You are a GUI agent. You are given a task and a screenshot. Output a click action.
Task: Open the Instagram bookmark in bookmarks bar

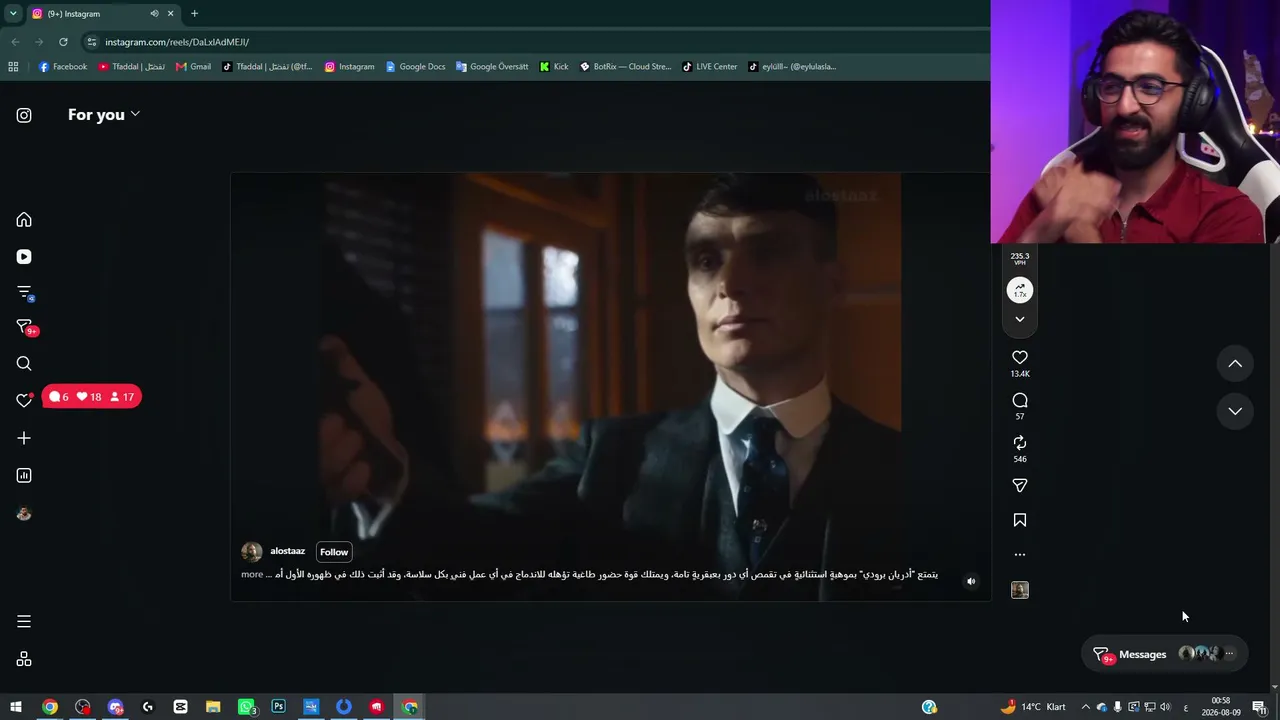tap(349, 67)
